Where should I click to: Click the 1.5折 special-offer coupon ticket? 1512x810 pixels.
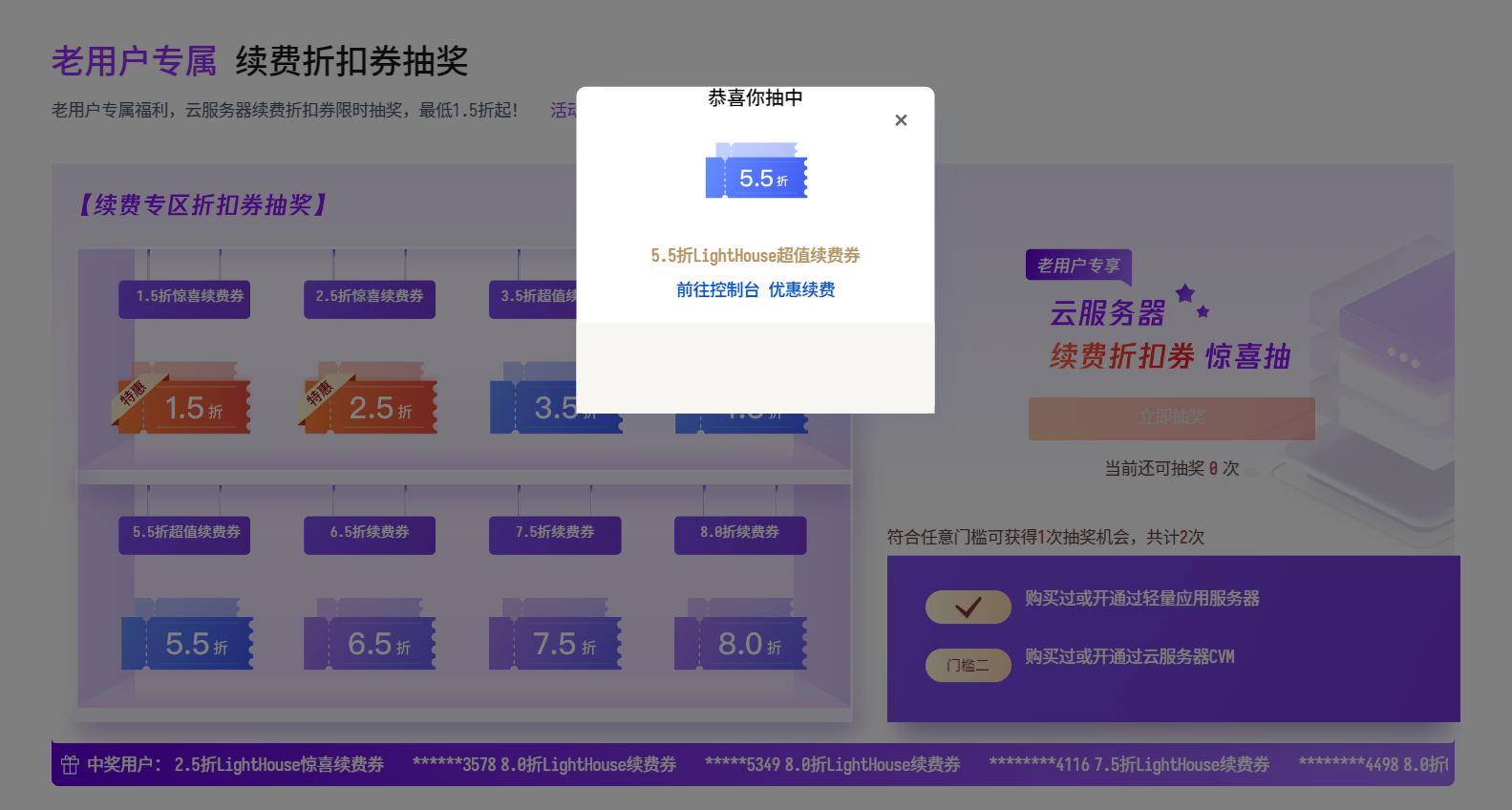tap(183, 398)
